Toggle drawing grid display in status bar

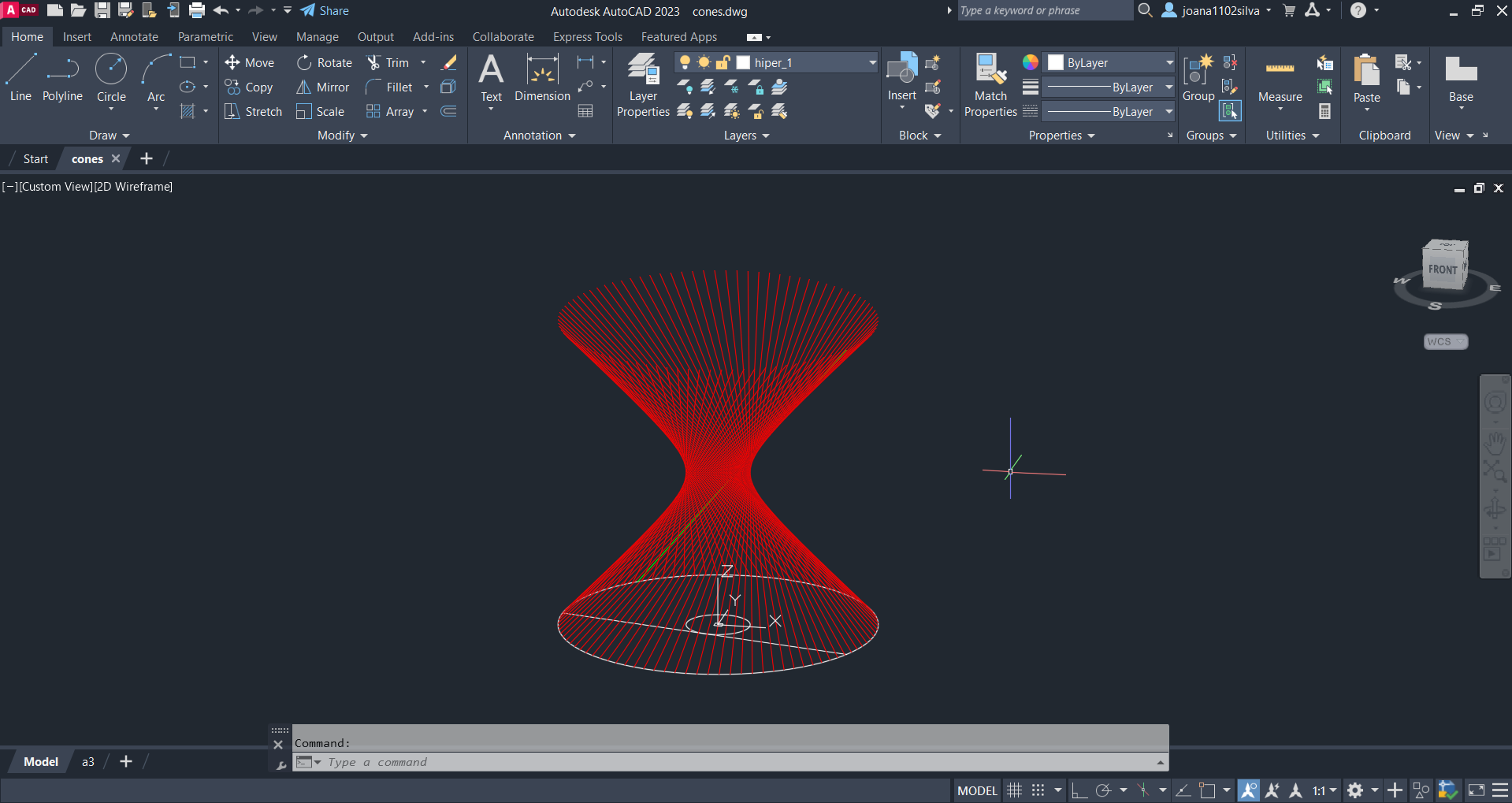coord(1015,790)
